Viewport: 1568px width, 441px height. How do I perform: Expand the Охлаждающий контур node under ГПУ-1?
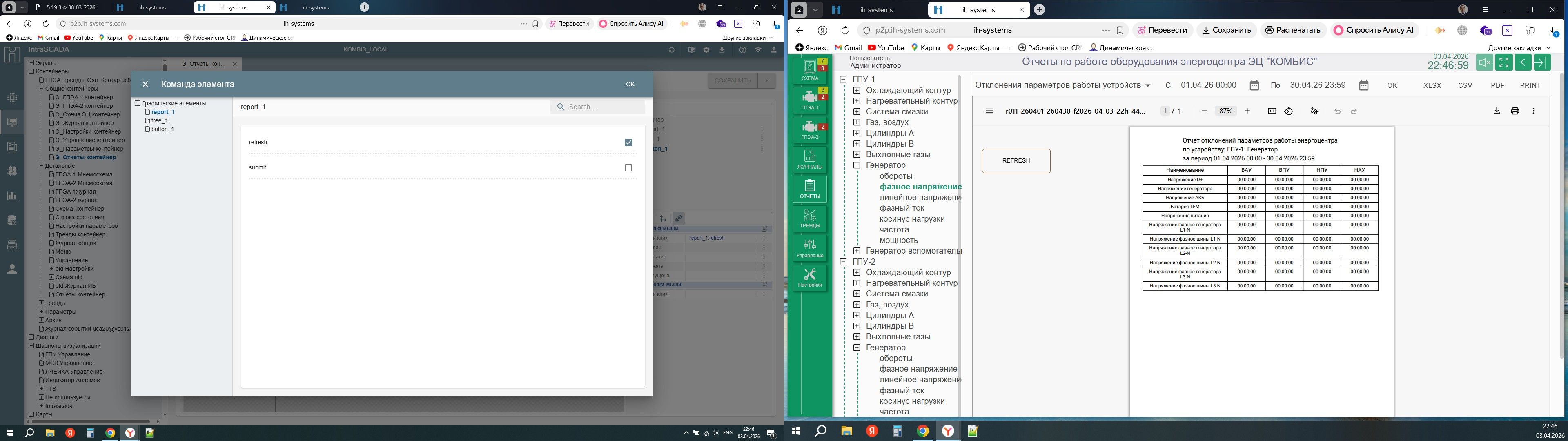[x=856, y=90]
